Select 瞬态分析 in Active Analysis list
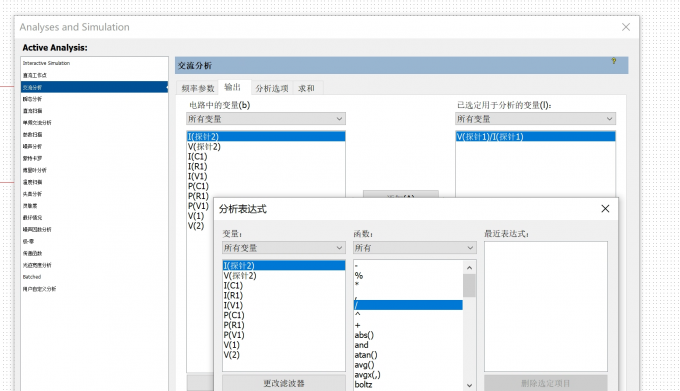The image size is (680, 391). coord(94,99)
